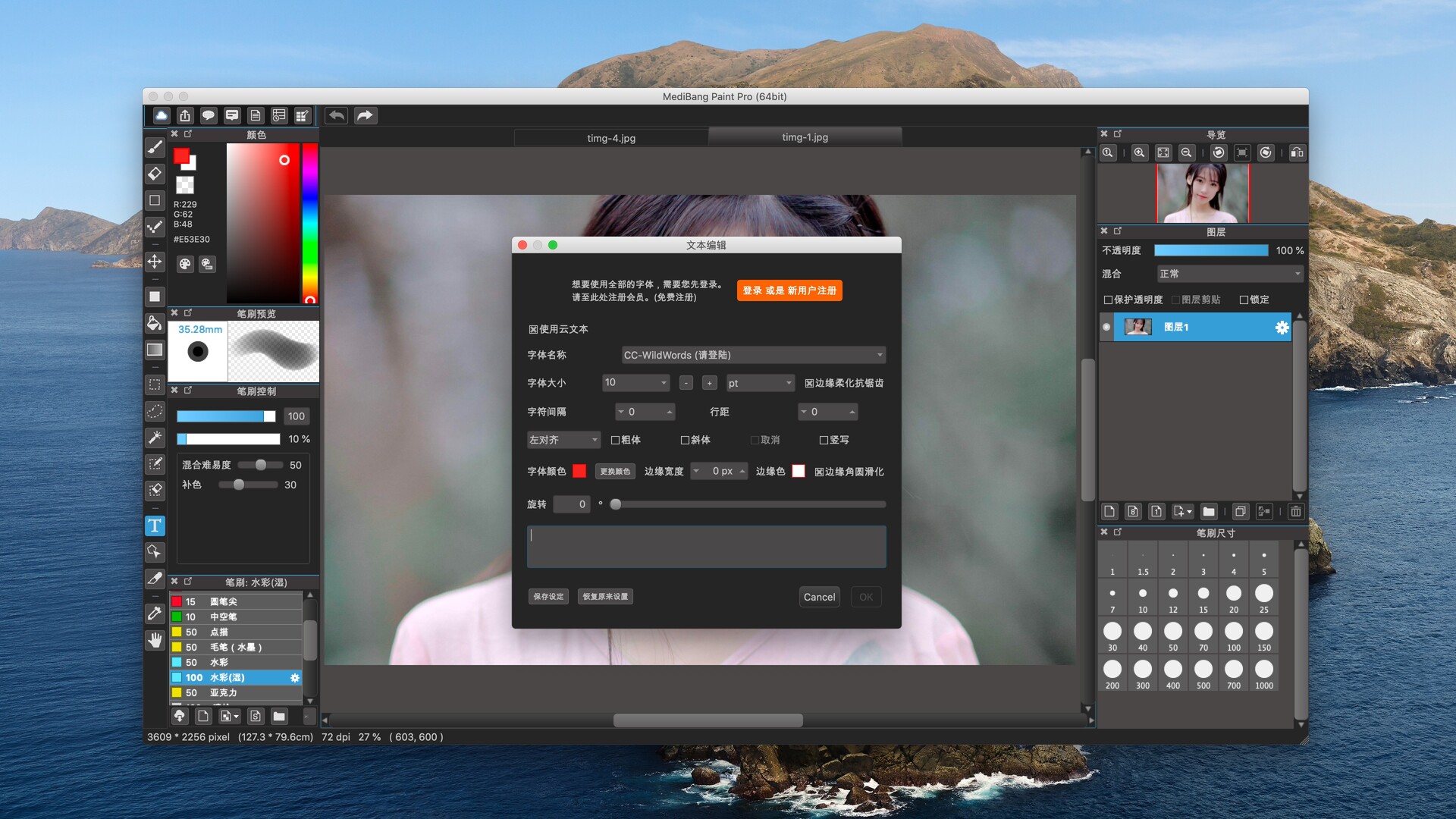Toggle visibility of 图层1 layer
1456x819 pixels.
[1106, 327]
